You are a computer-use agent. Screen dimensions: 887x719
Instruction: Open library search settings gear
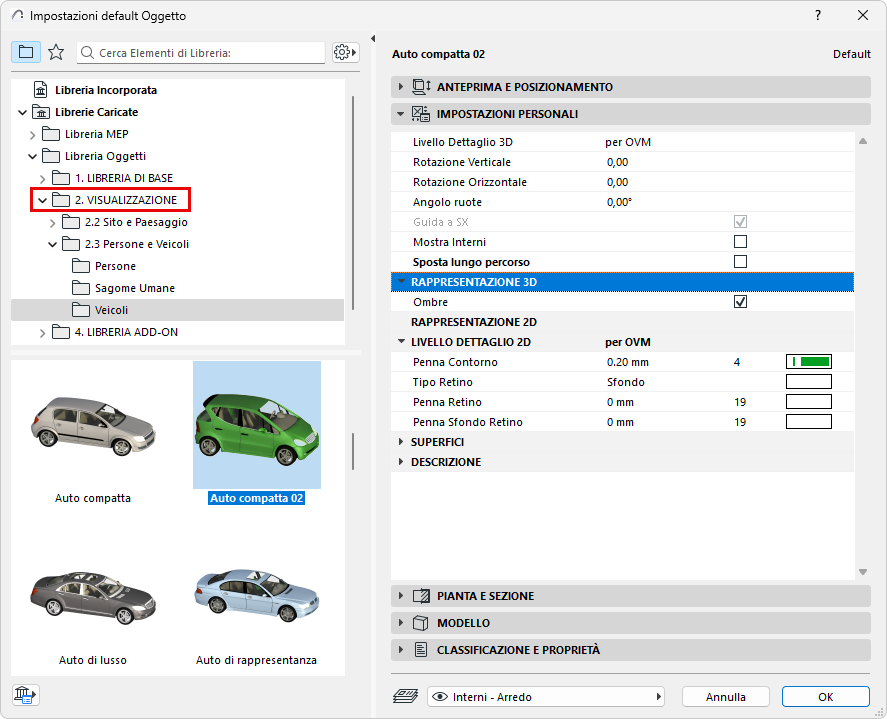[x=345, y=52]
